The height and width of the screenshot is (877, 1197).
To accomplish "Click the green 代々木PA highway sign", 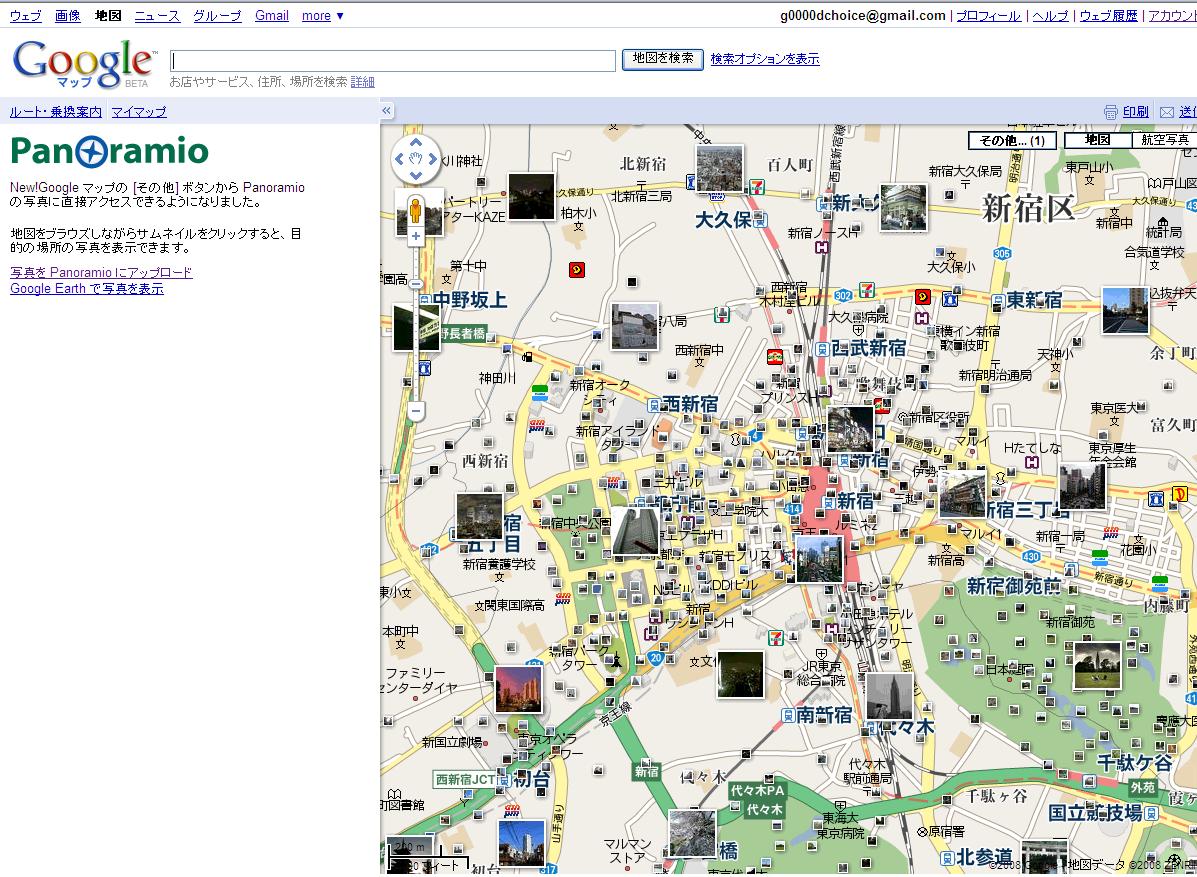I will click(x=757, y=790).
